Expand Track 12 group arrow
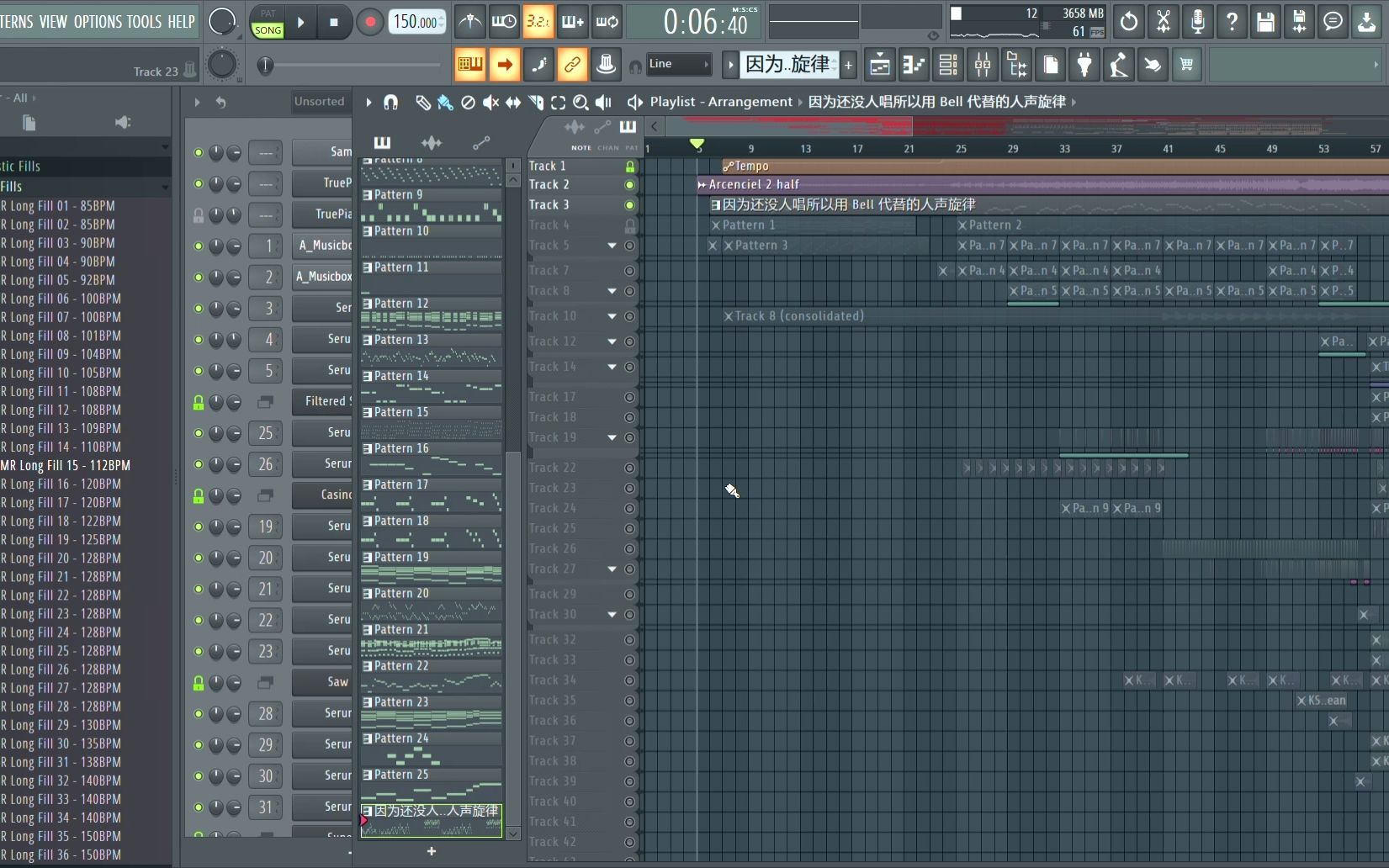This screenshot has width=1389, height=868. (x=612, y=341)
